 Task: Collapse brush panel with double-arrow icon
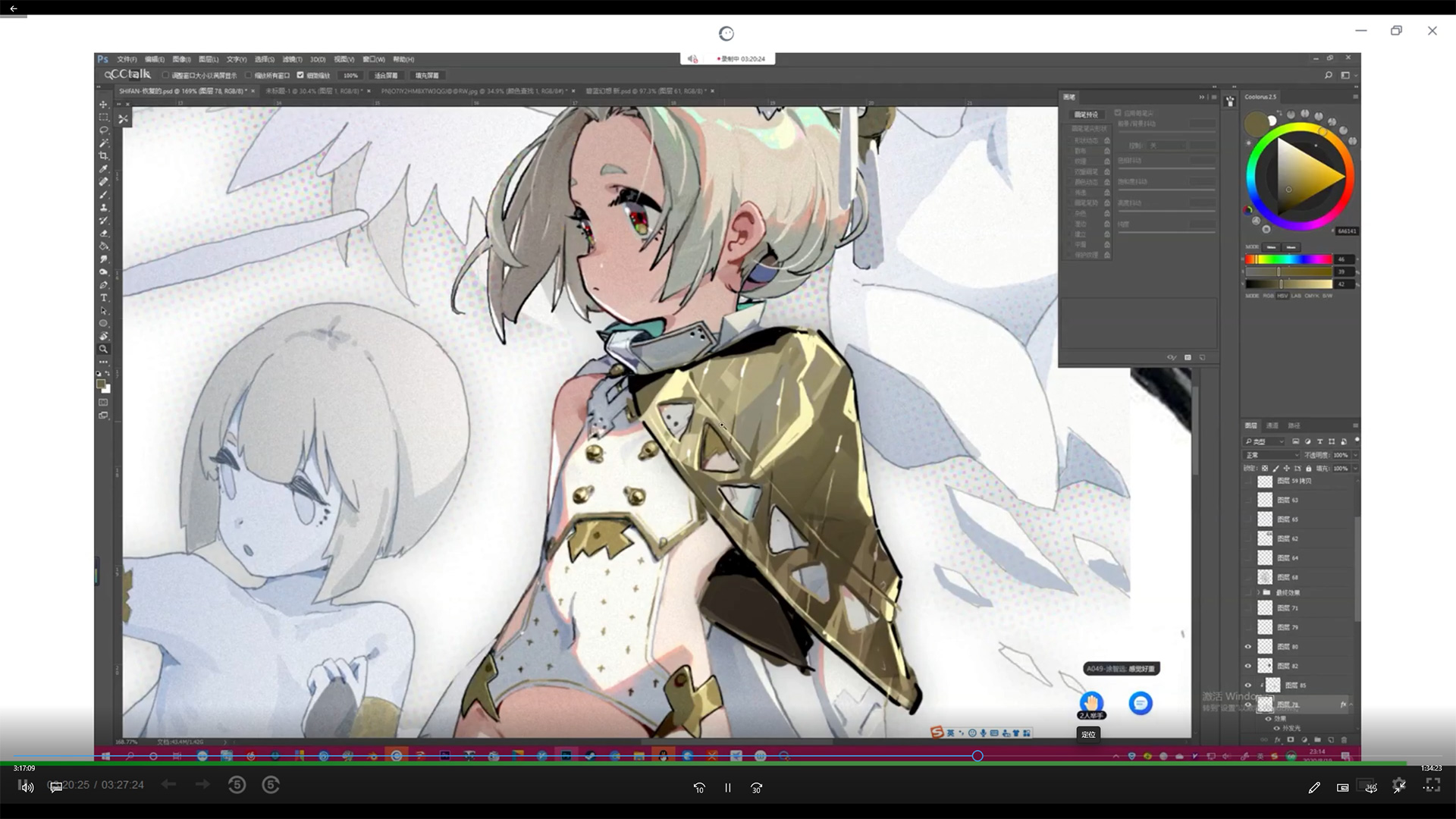pyautogui.click(x=1202, y=96)
